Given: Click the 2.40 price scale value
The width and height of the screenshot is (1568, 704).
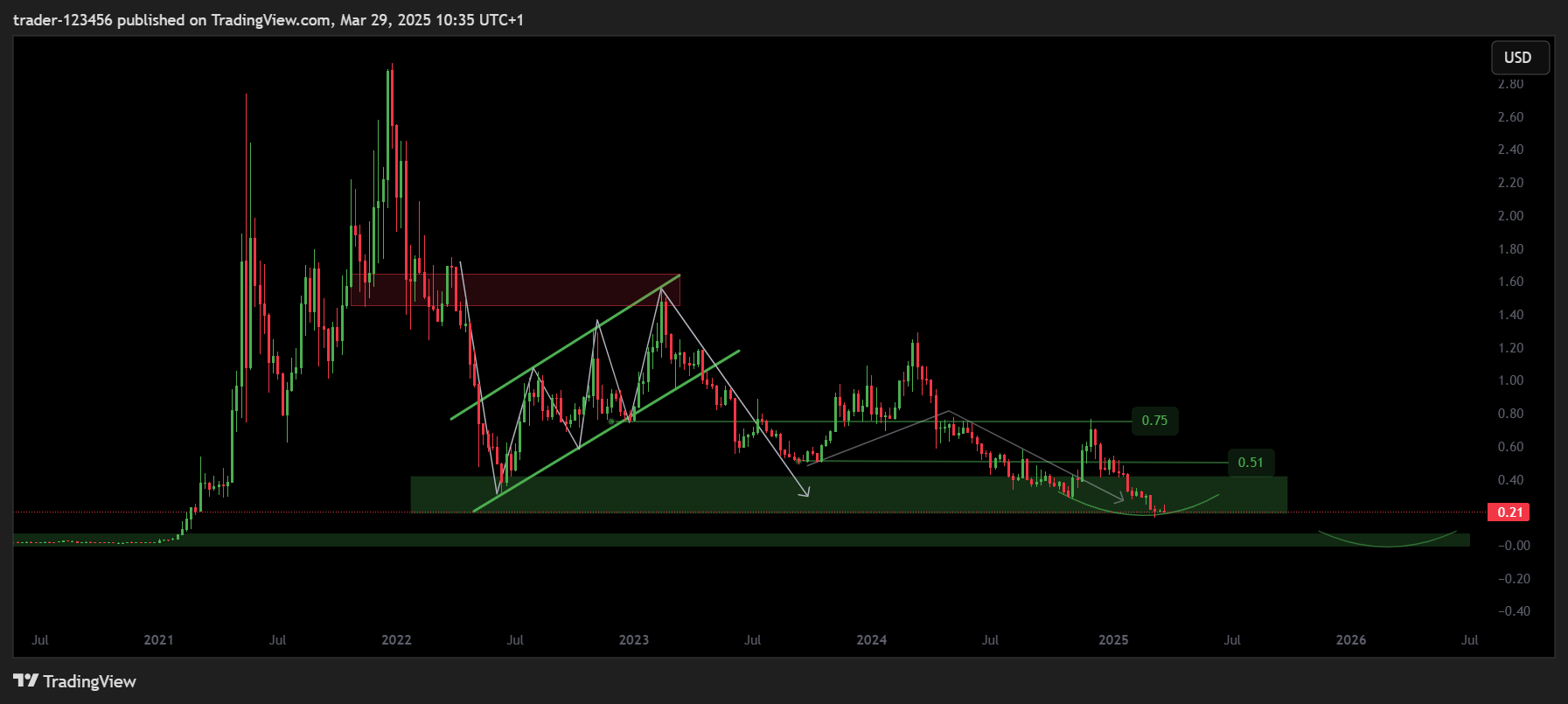Looking at the screenshot, I should click(x=1510, y=150).
